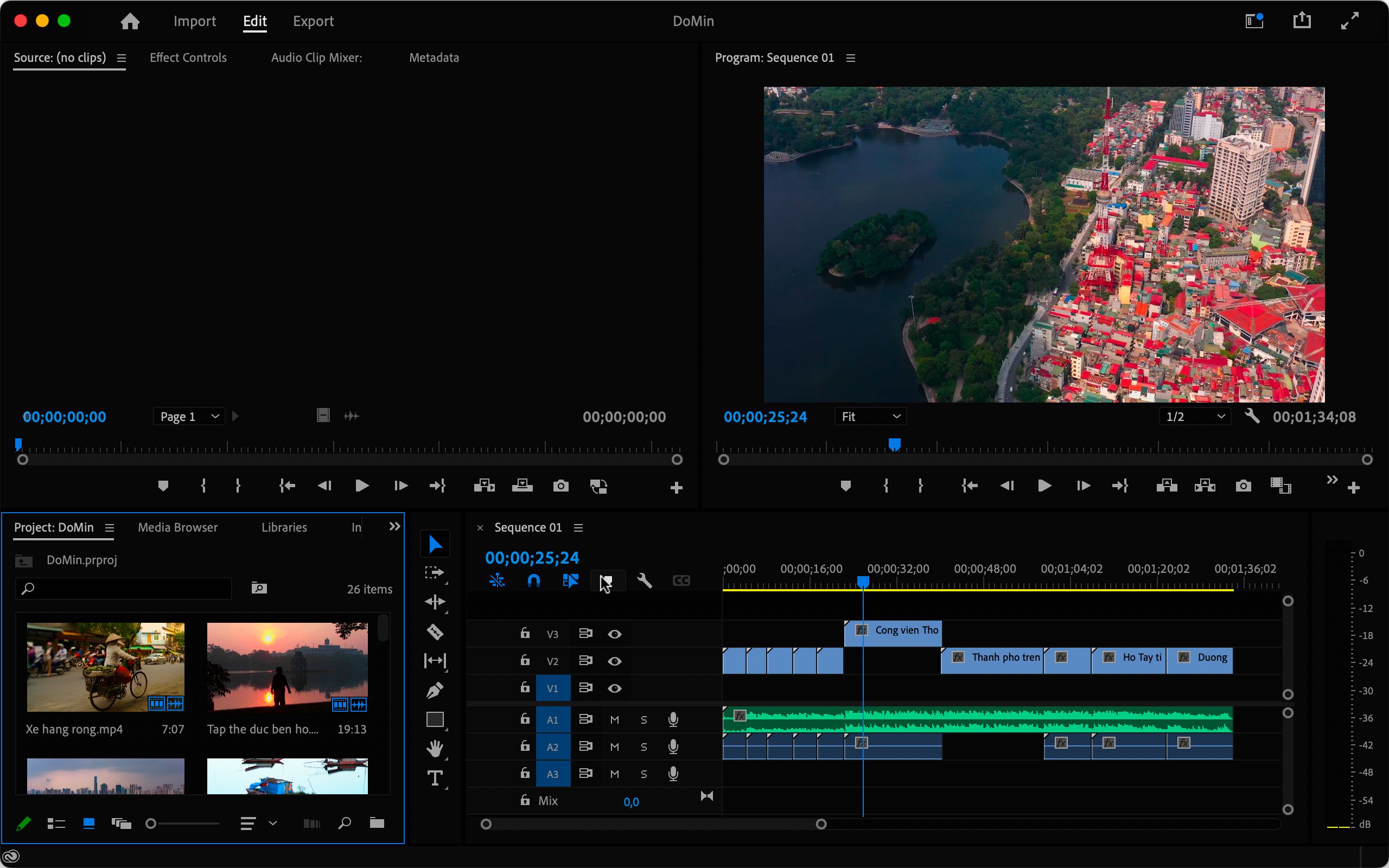The image size is (1389, 868).
Task: Switch to the Import tab
Action: (195, 21)
